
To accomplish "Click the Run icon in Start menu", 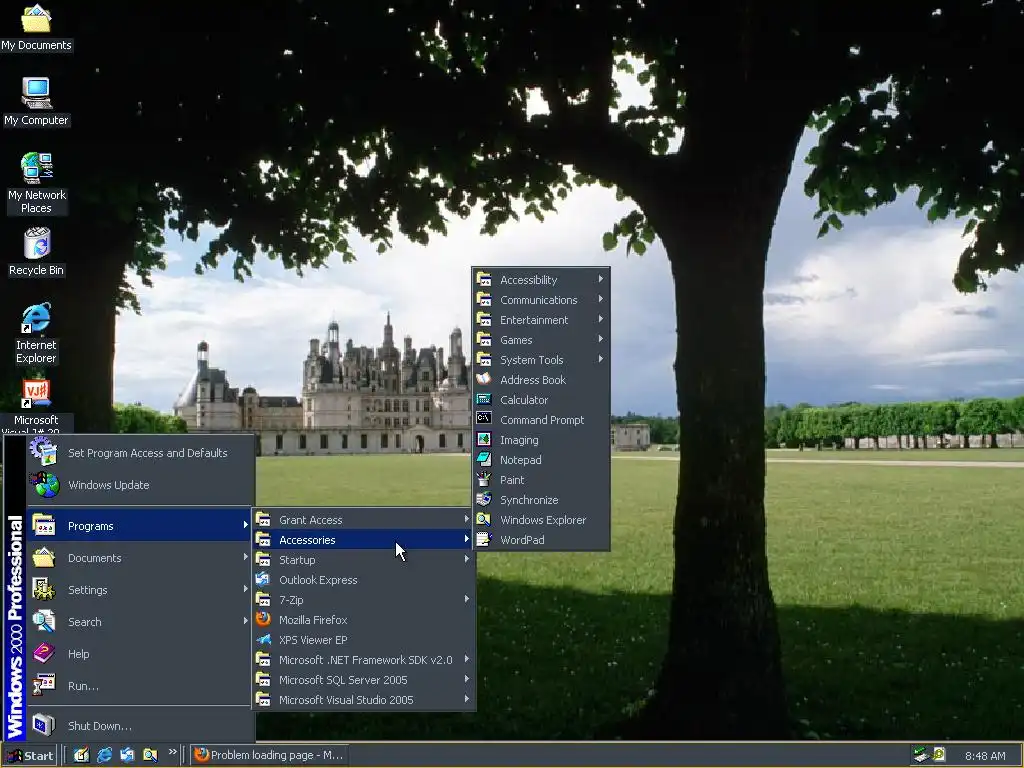I will click(x=44, y=686).
